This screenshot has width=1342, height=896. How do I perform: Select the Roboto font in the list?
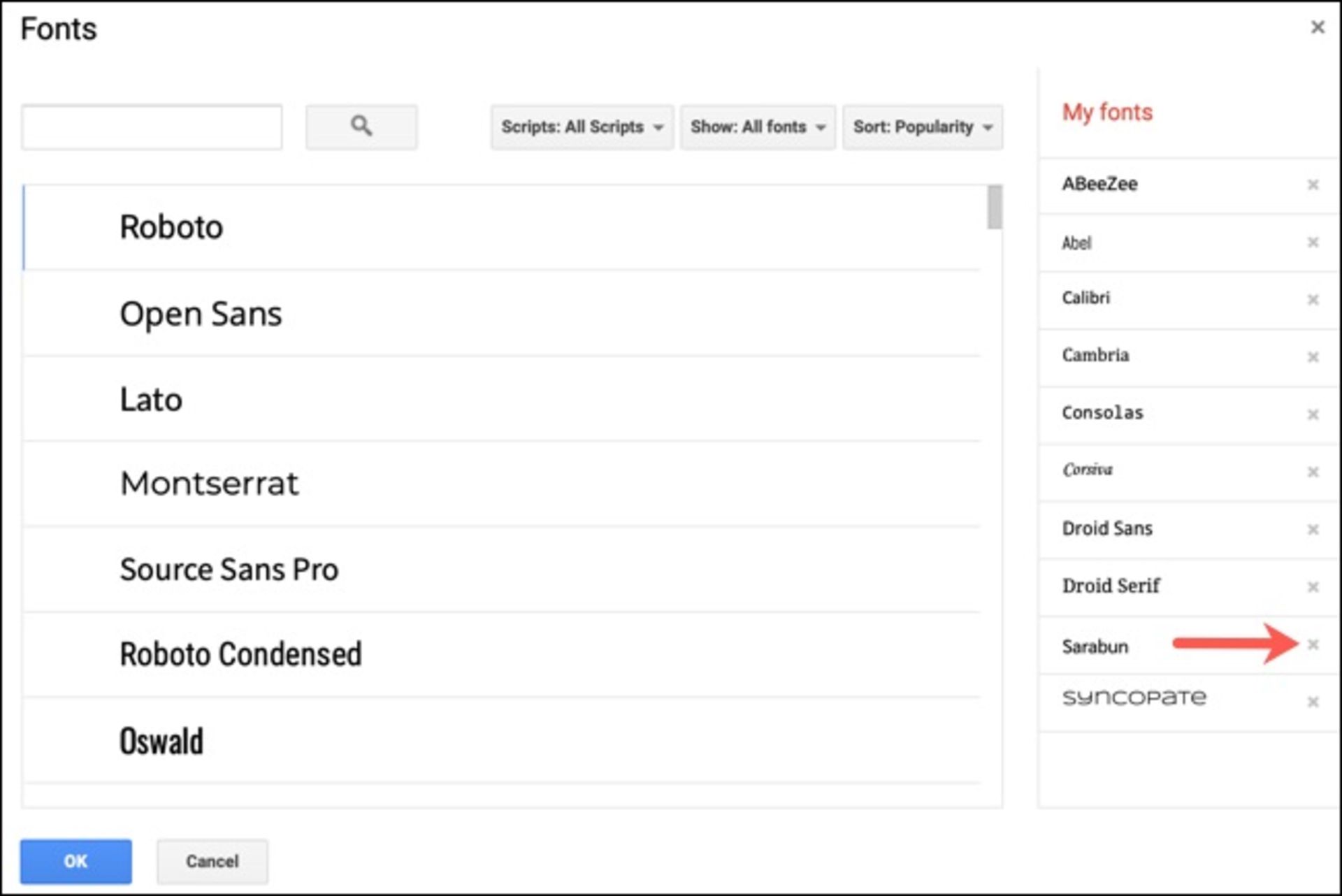(x=171, y=227)
